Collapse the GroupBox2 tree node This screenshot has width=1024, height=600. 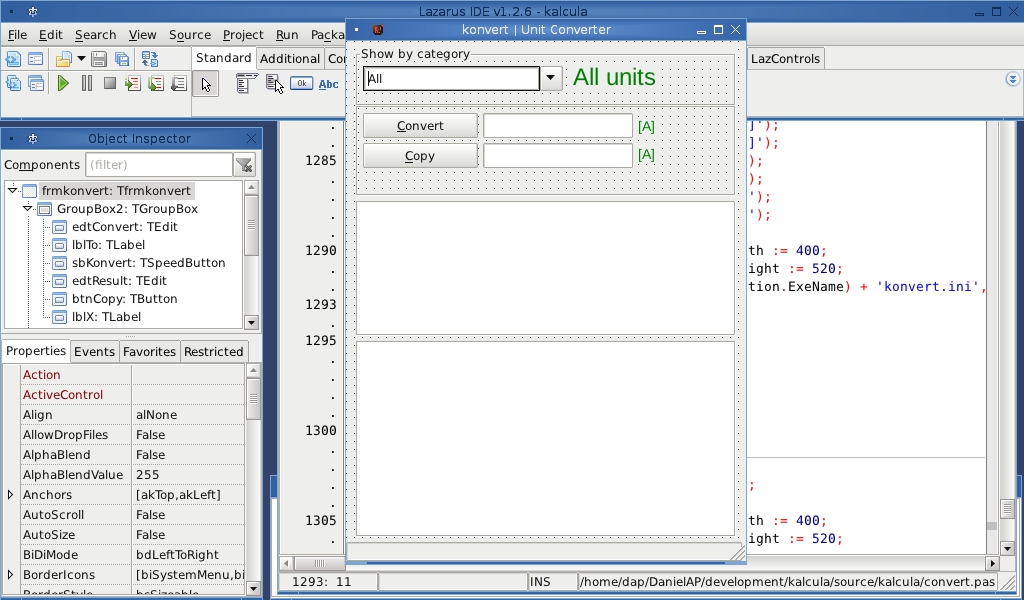pos(28,208)
